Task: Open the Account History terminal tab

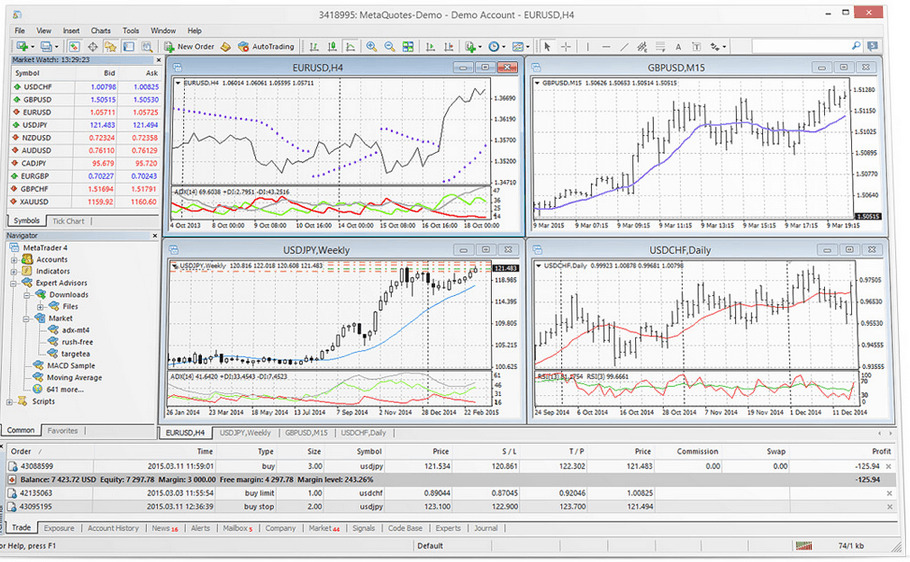Action: pyautogui.click(x=113, y=528)
